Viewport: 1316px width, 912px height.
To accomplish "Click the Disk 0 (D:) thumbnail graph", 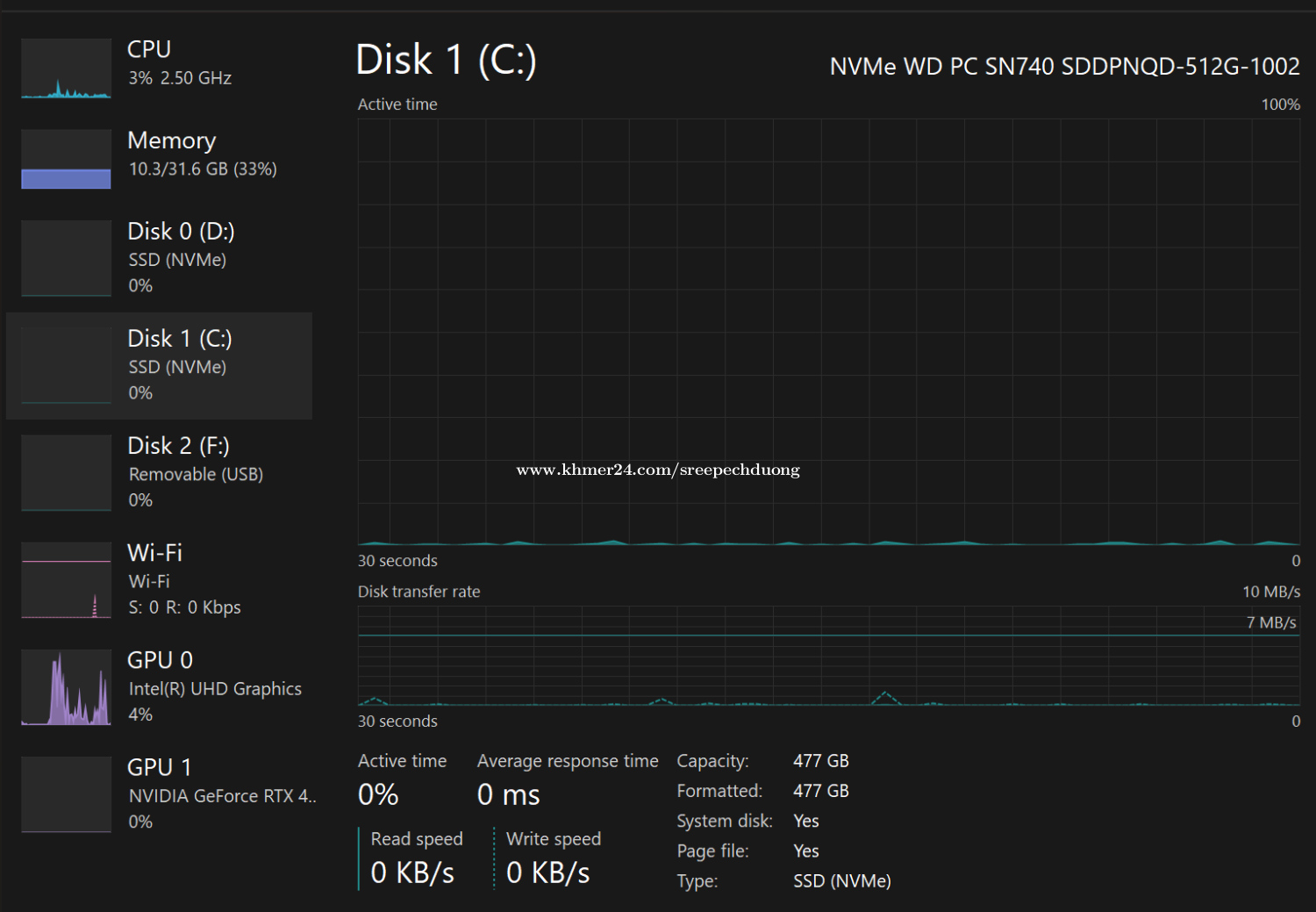I will pyautogui.click(x=66, y=259).
